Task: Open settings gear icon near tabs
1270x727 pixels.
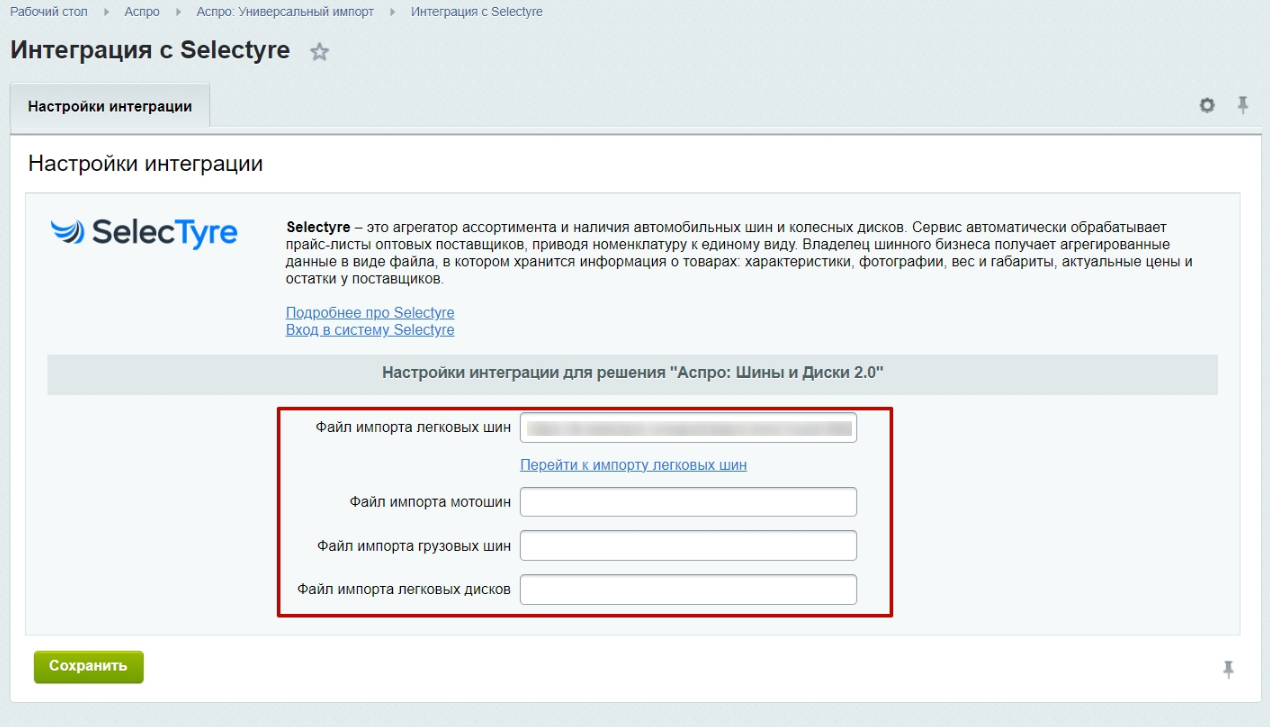Action: pos(1207,105)
